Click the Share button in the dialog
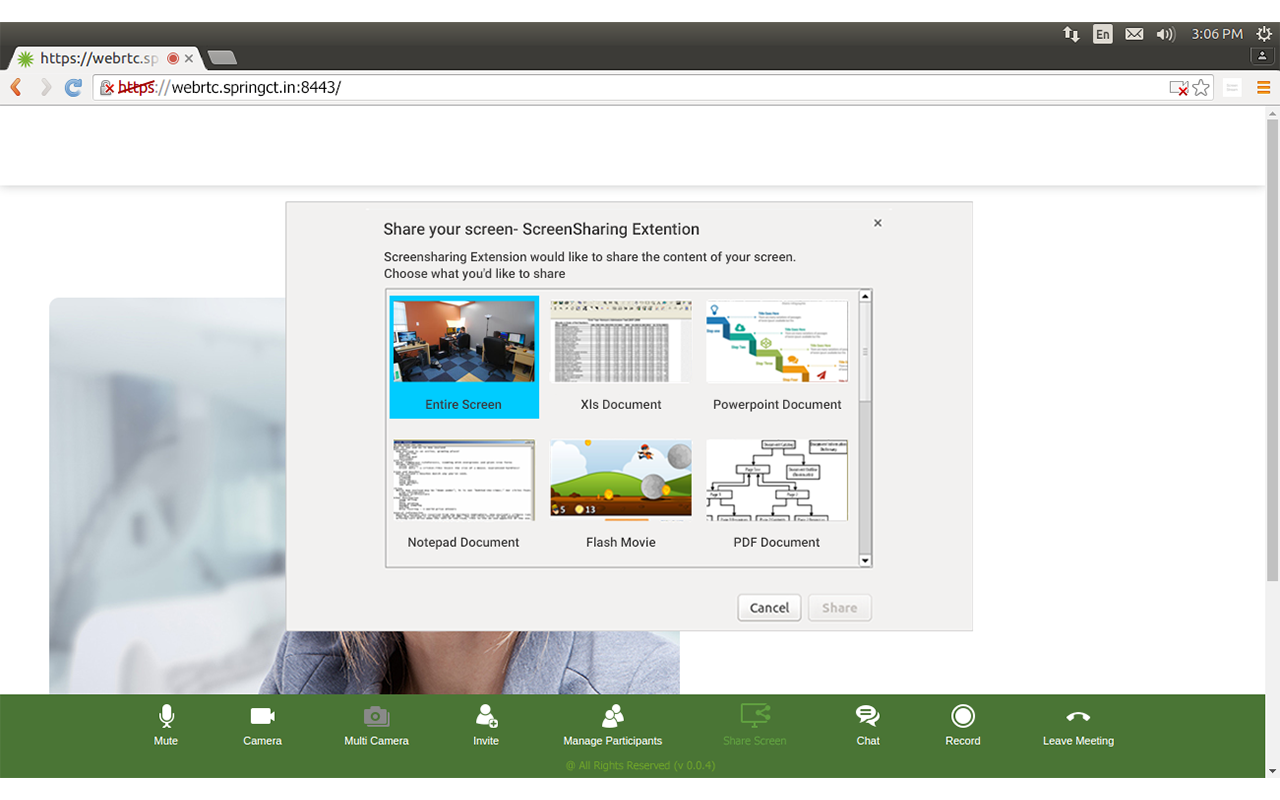The image size is (1280, 800). [x=840, y=607]
